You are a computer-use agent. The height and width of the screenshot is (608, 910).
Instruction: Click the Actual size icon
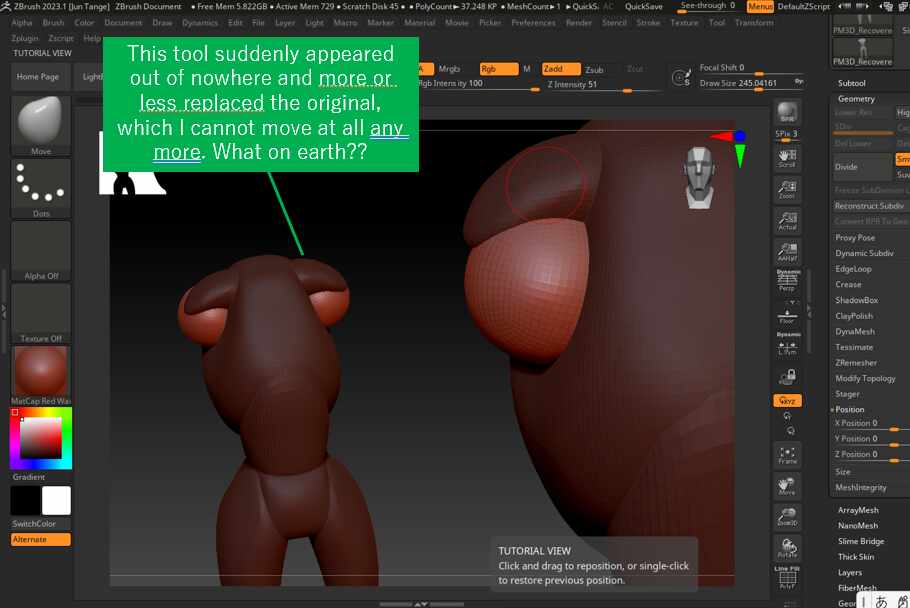coord(787,220)
